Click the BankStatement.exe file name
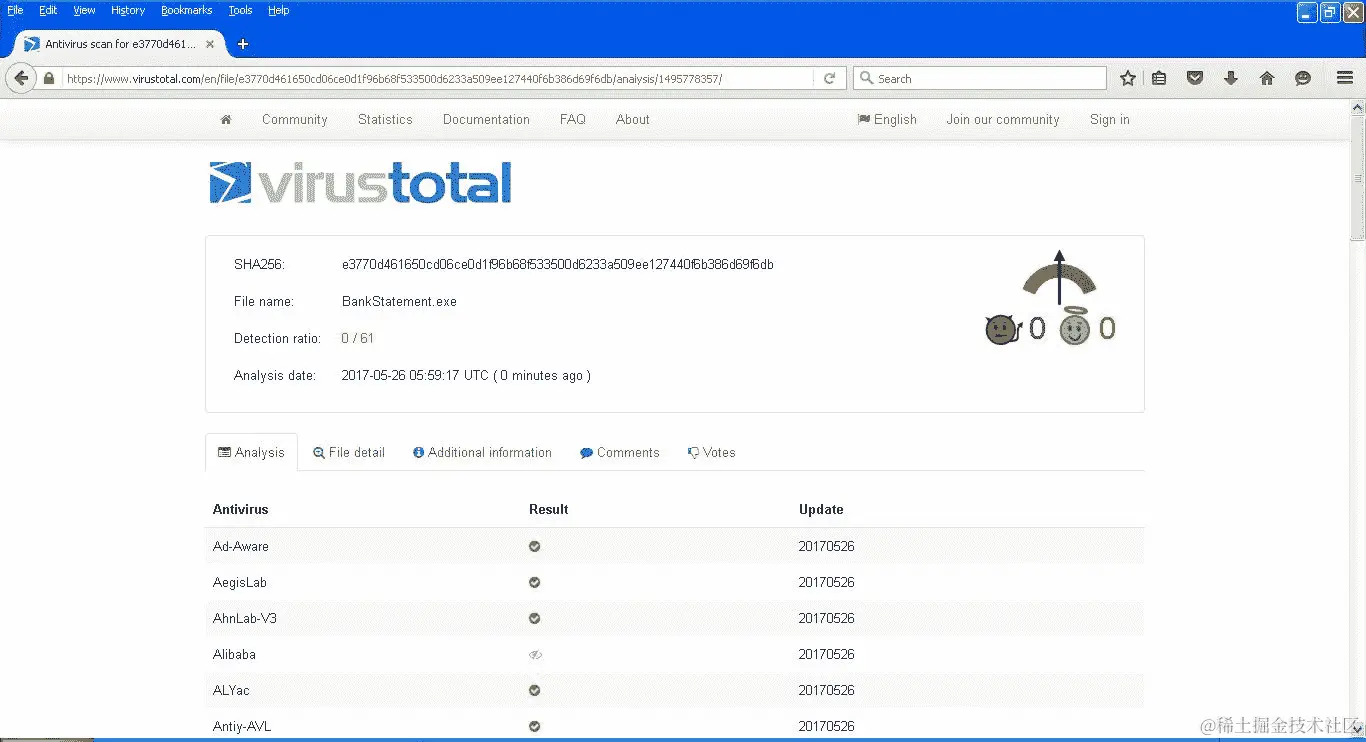 click(x=399, y=301)
